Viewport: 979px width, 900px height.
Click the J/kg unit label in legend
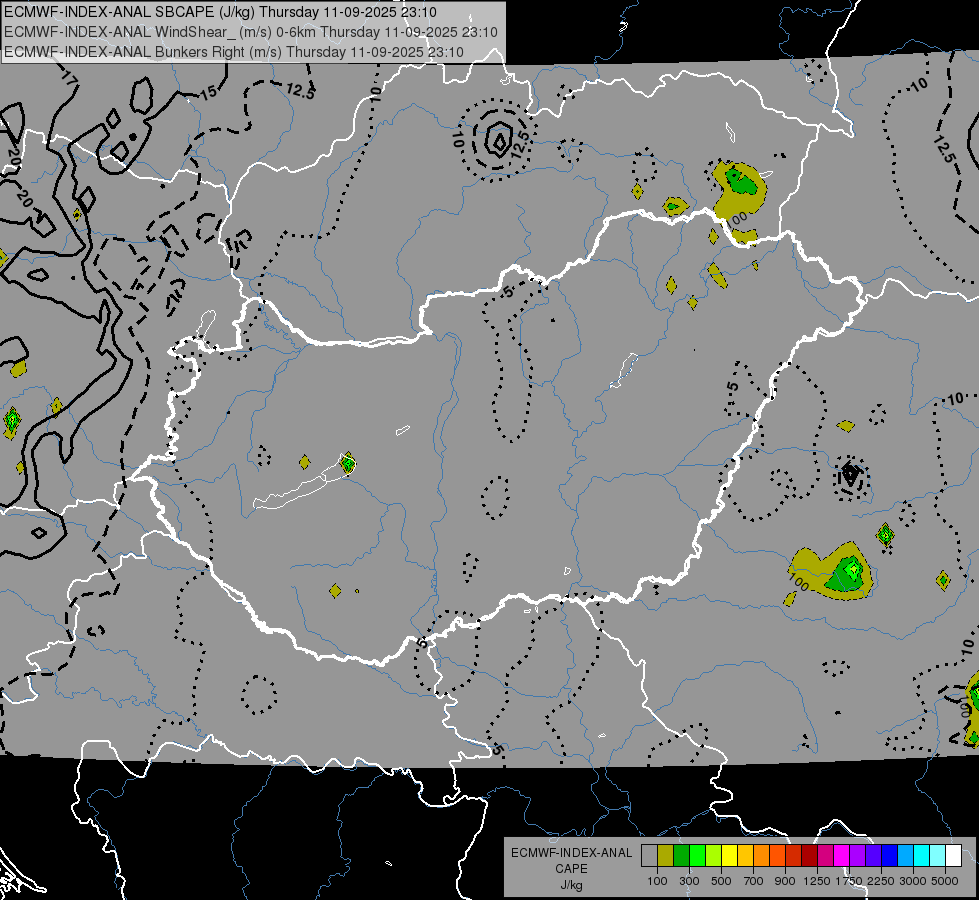point(571,885)
